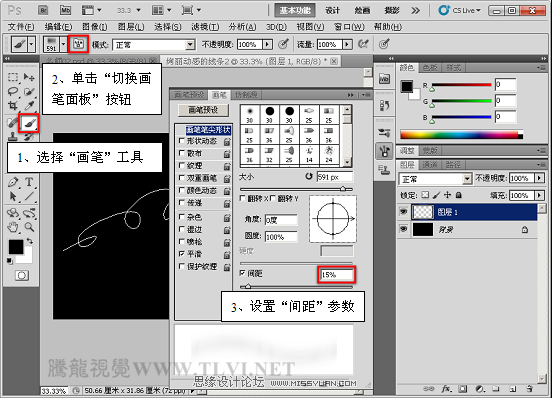
Task: Select 基本功能 workspace button
Action: point(295,11)
